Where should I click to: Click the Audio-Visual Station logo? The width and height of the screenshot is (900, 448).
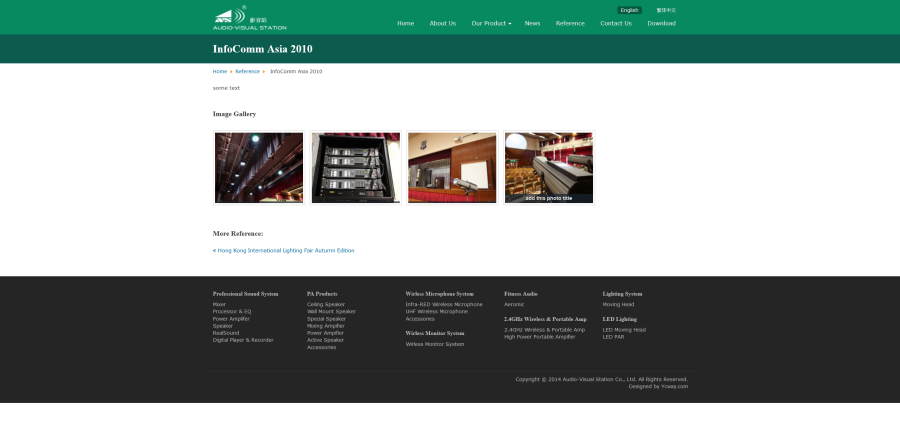pyautogui.click(x=249, y=18)
